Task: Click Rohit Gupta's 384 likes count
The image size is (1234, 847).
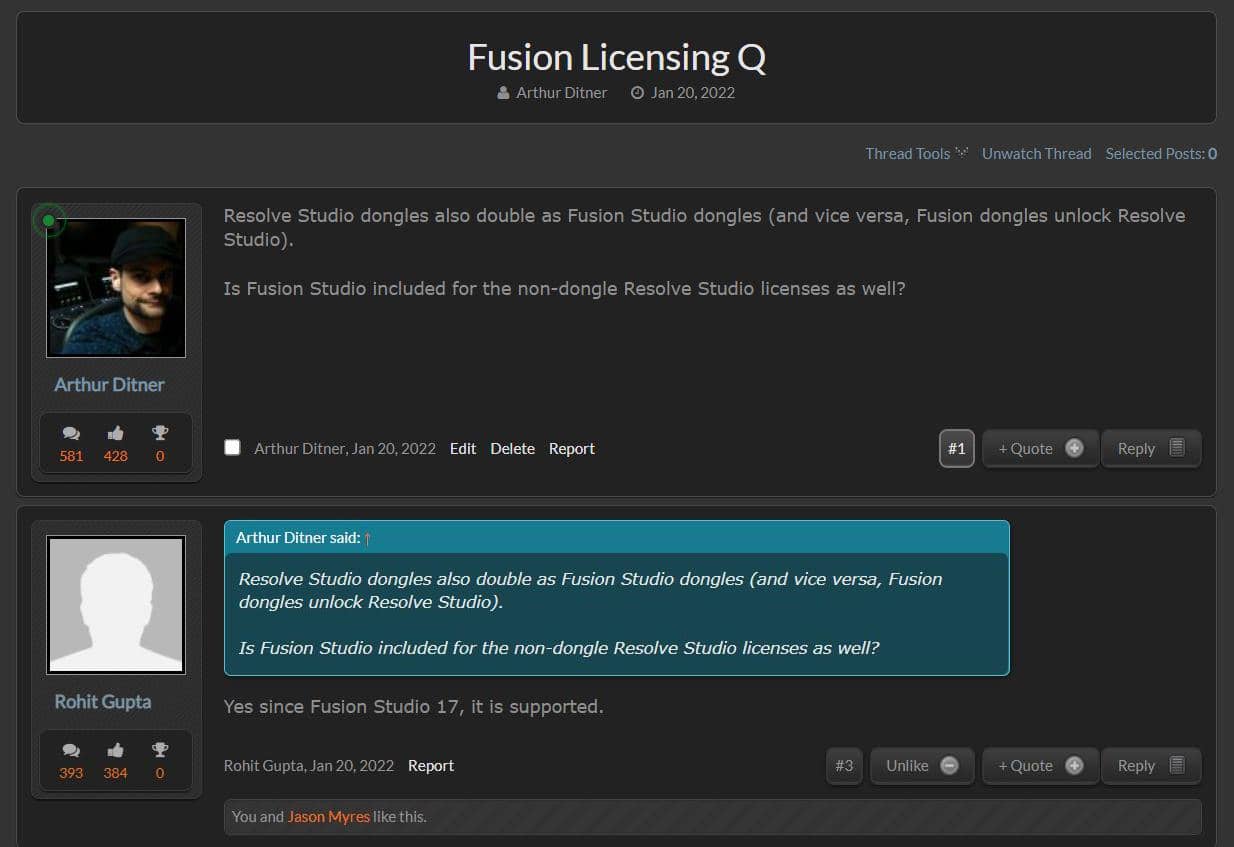Action: 116,773
